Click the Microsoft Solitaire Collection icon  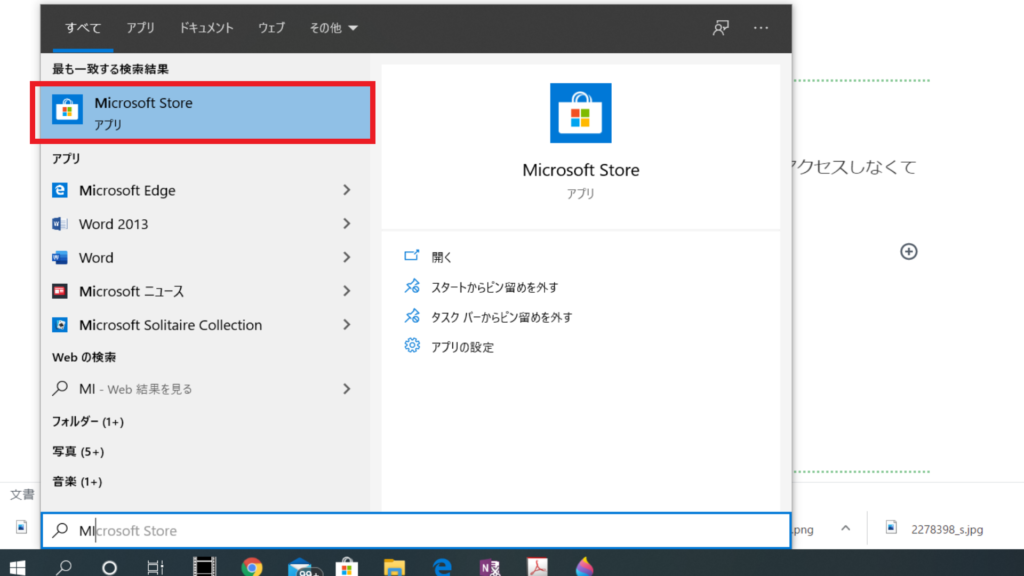coord(59,325)
